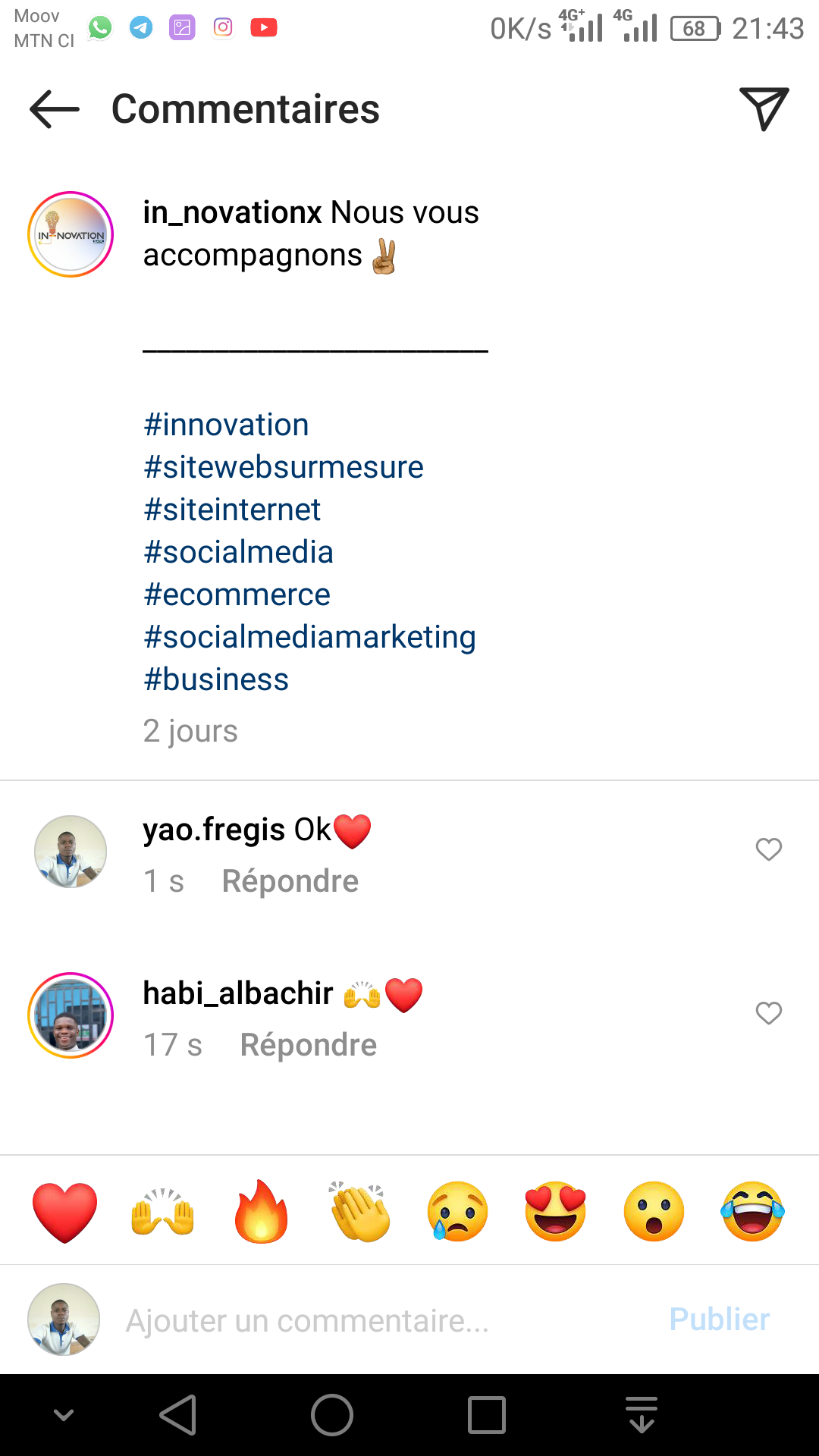Open the #socialmediamarketing hashtag

coord(309,637)
